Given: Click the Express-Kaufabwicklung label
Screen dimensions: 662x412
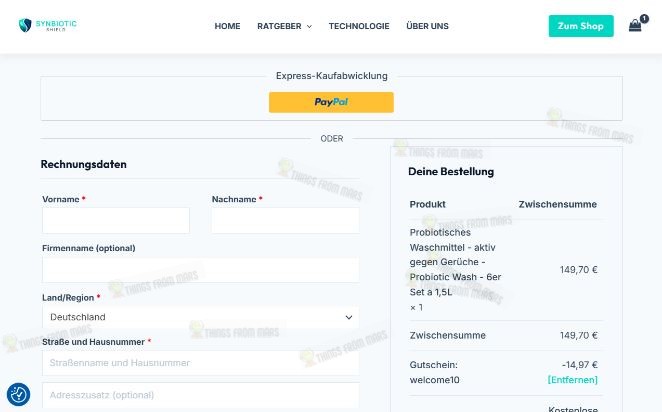Looking at the screenshot, I should click(x=332, y=76).
